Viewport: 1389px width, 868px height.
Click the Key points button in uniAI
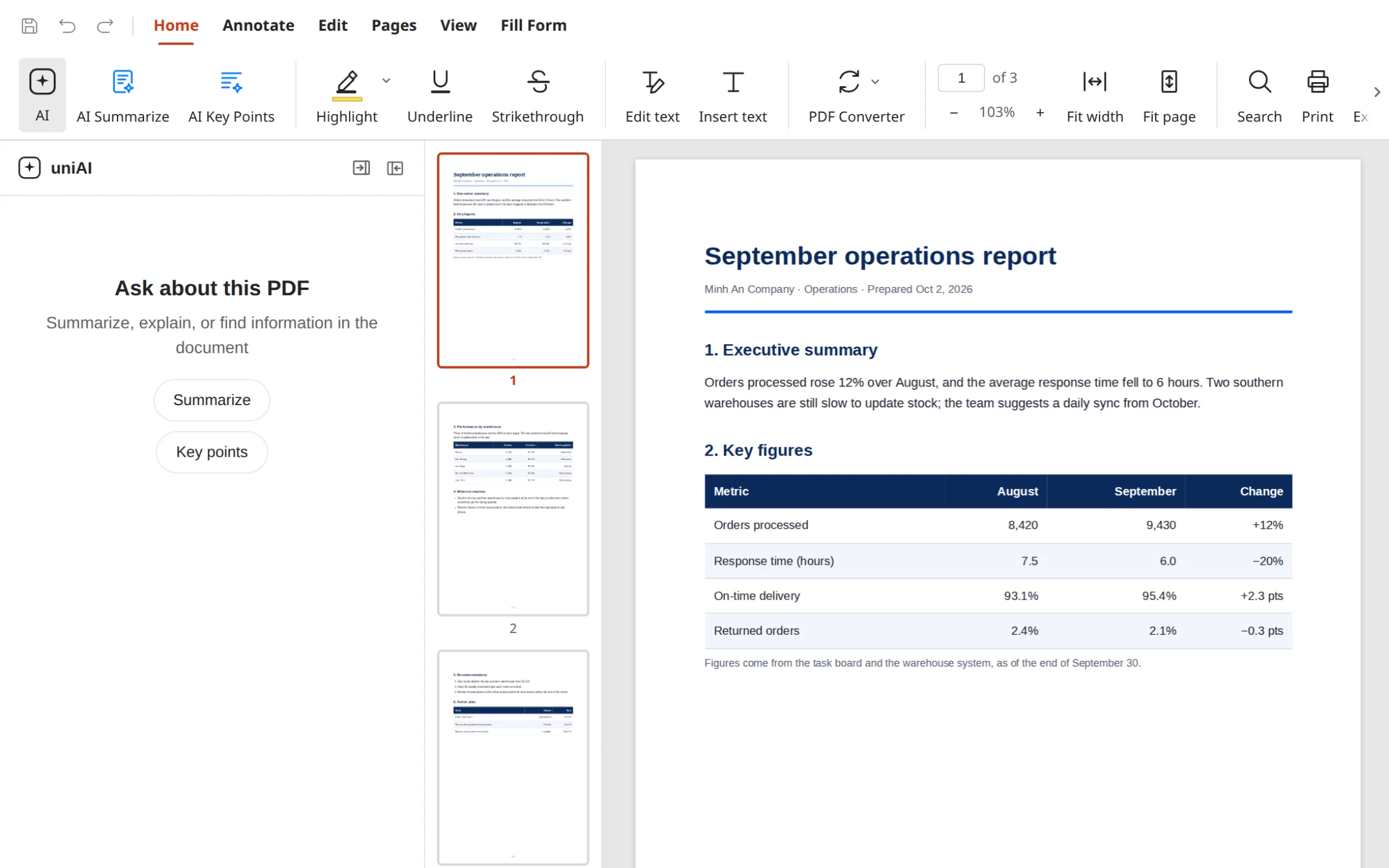212,452
